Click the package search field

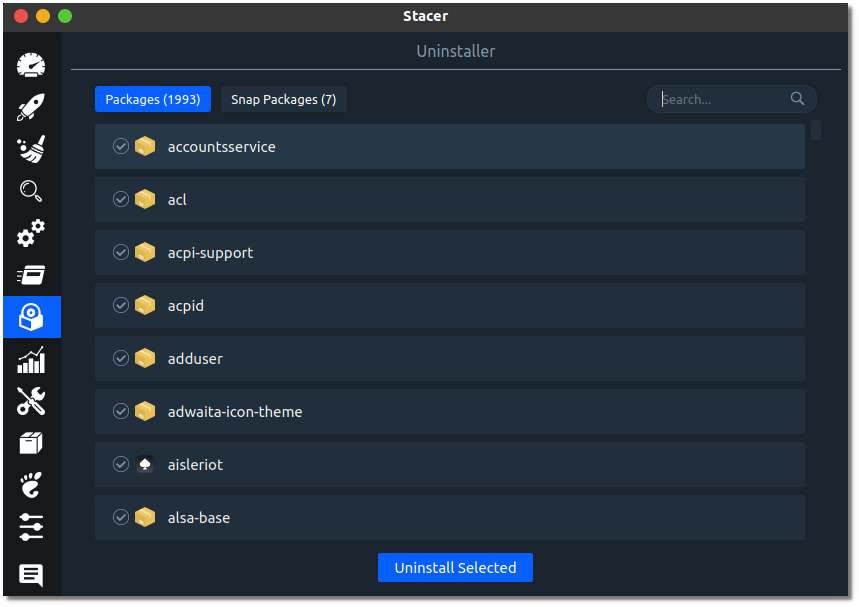click(x=722, y=99)
